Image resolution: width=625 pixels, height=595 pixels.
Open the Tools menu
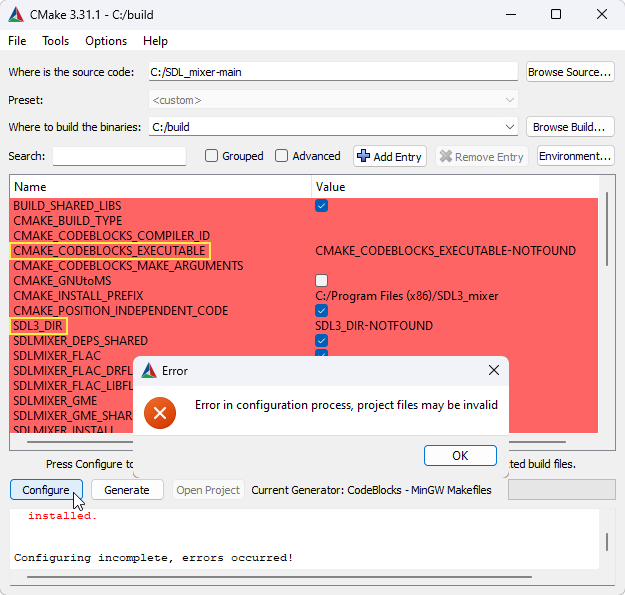pos(55,41)
